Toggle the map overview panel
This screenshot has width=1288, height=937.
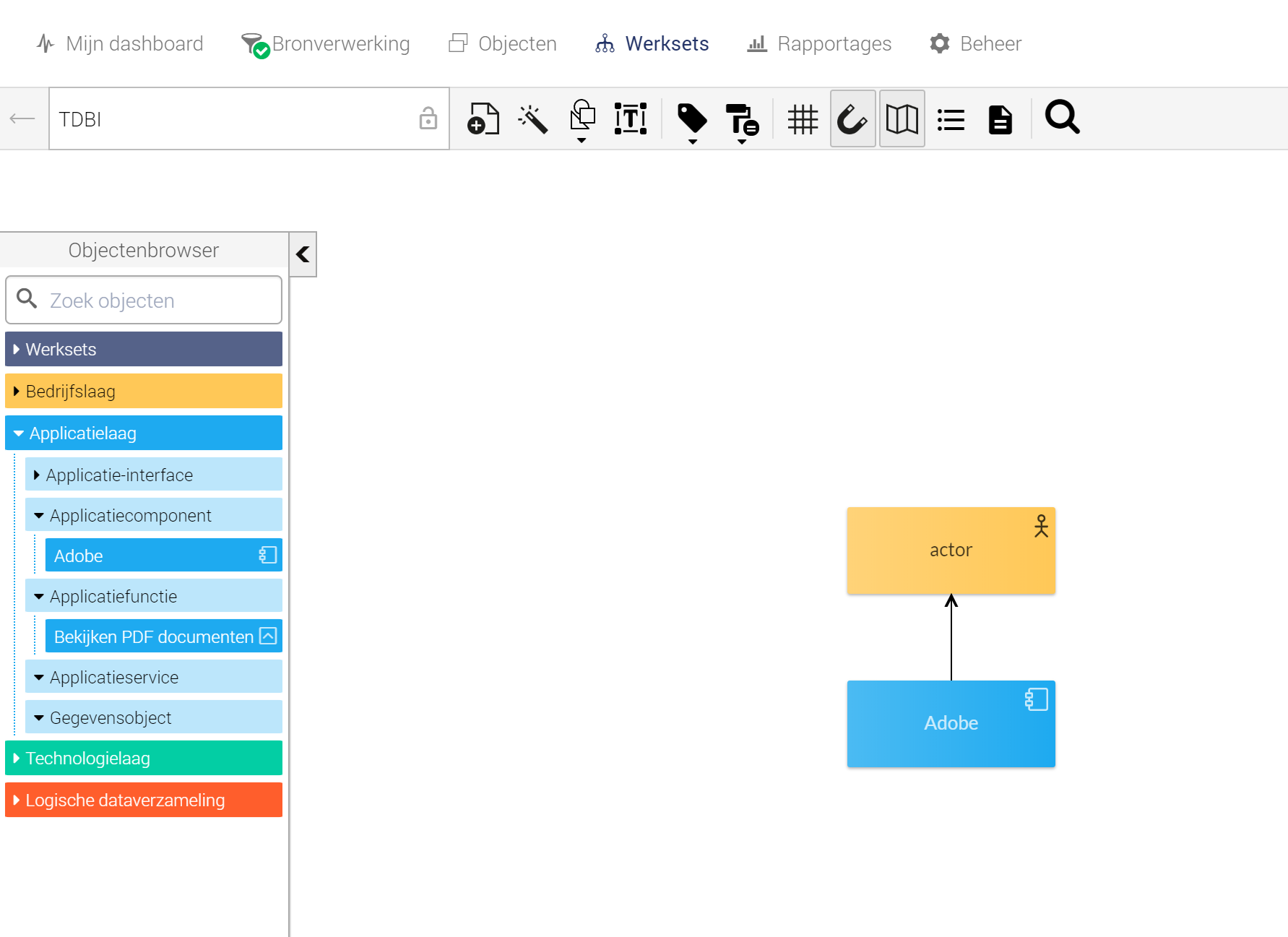click(902, 118)
